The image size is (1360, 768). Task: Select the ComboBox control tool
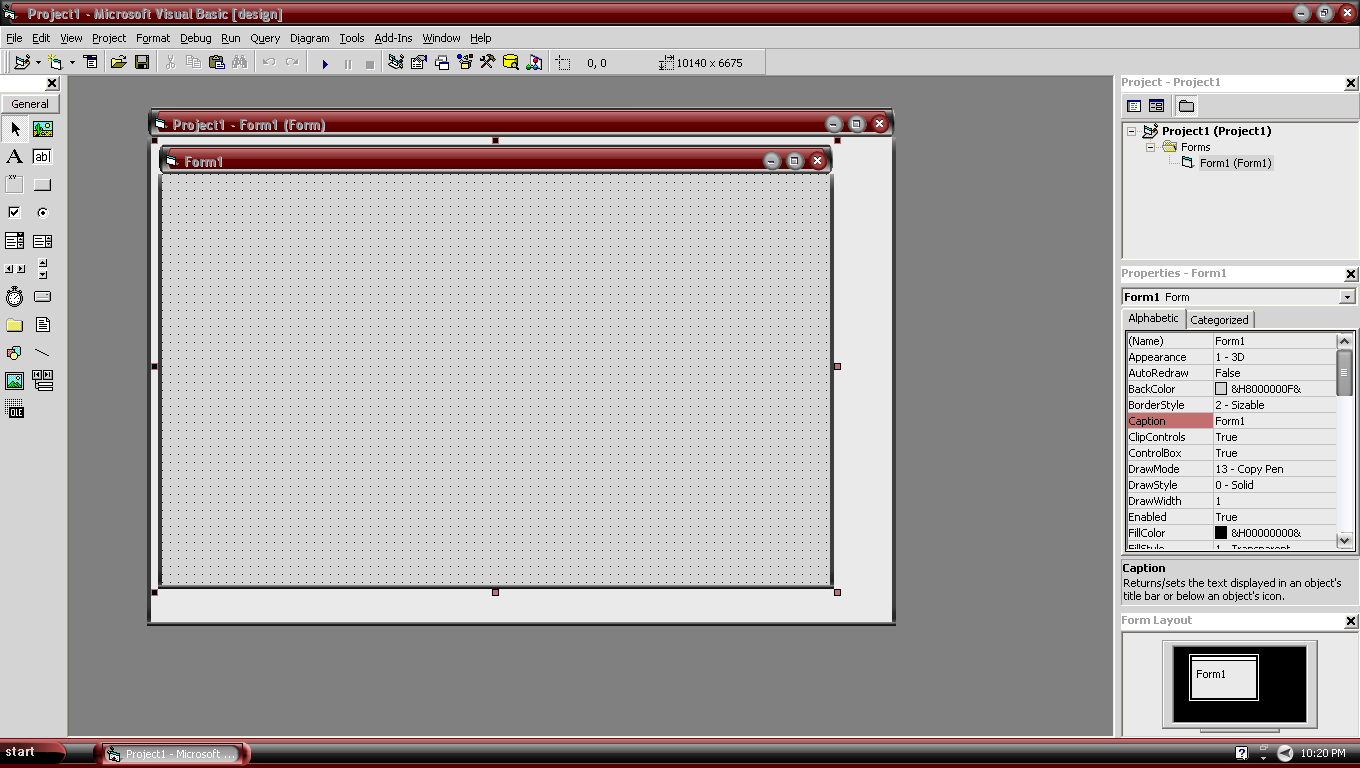(x=13, y=240)
